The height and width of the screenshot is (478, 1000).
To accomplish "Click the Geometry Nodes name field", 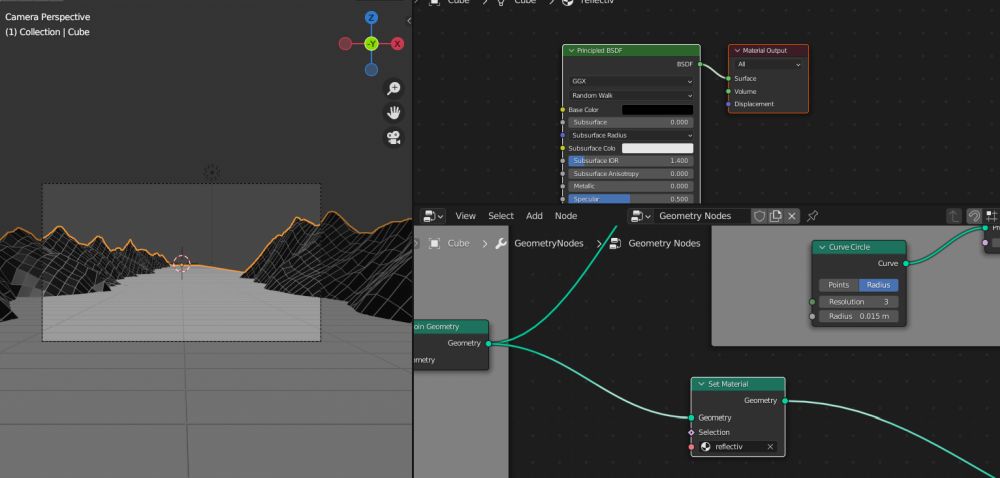I will pos(702,216).
